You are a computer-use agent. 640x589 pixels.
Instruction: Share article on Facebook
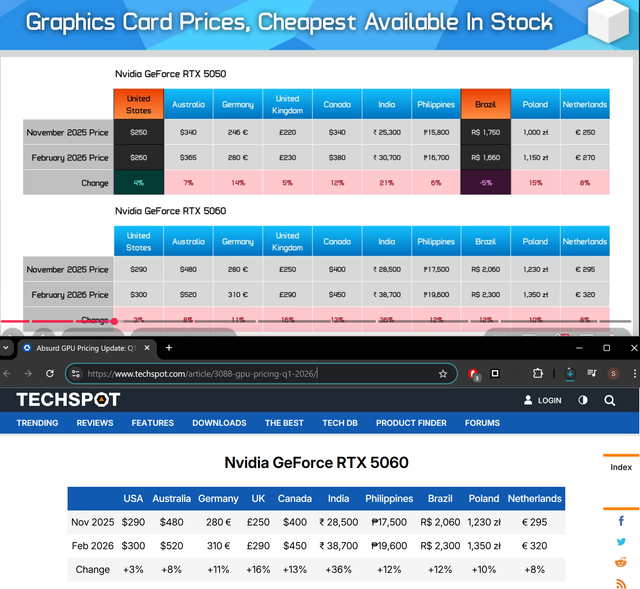tap(621, 521)
